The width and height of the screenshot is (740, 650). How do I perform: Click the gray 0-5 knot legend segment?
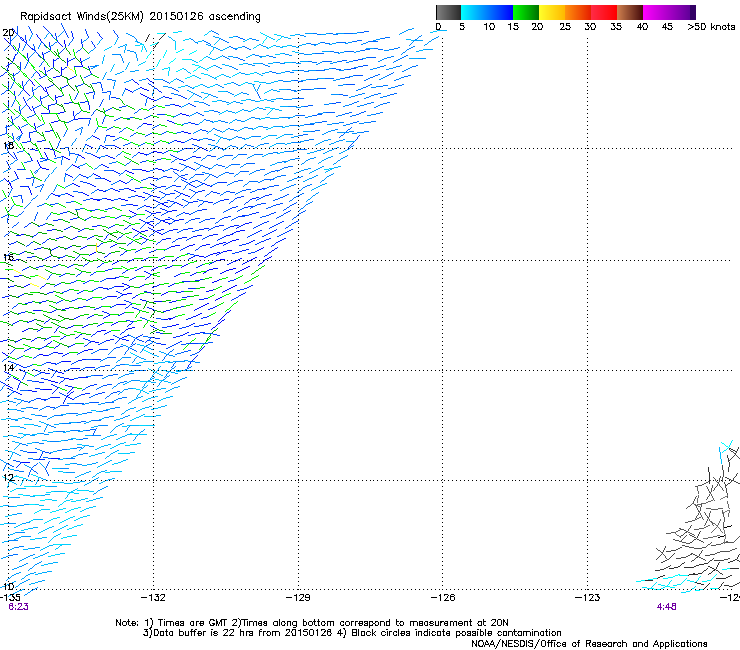pos(448,12)
